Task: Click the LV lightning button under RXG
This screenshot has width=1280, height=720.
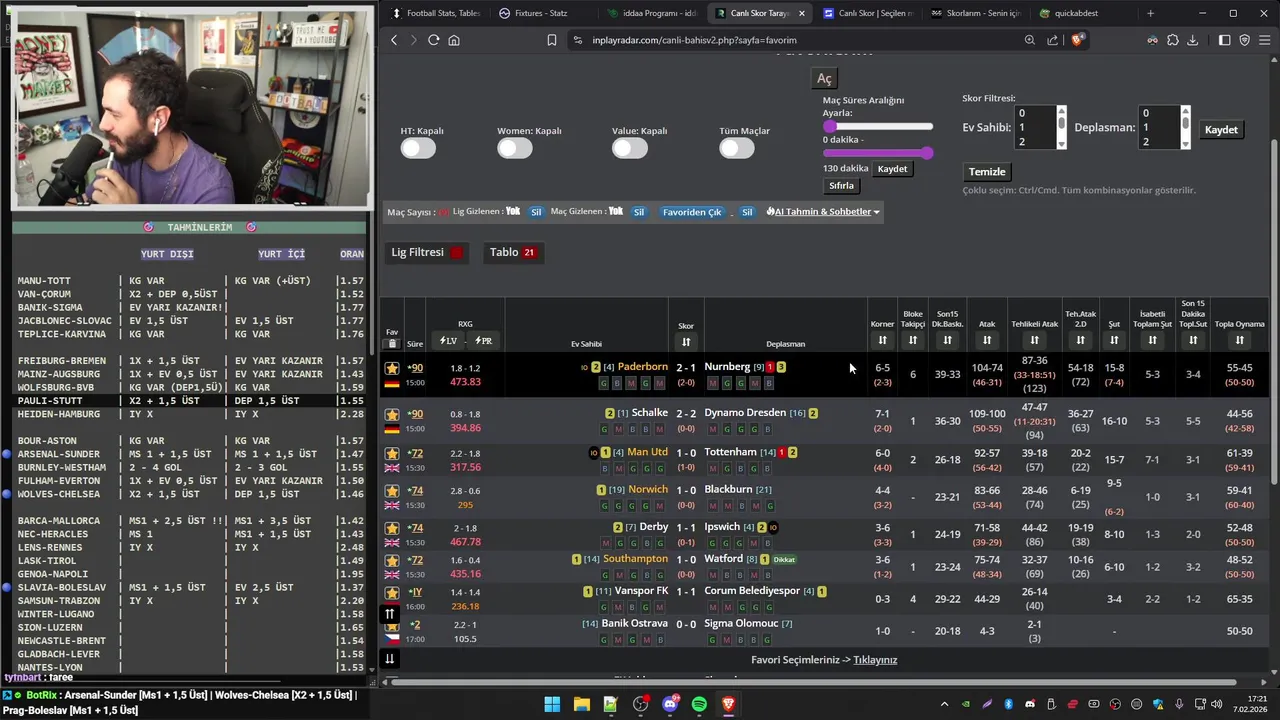Action: [448, 341]
